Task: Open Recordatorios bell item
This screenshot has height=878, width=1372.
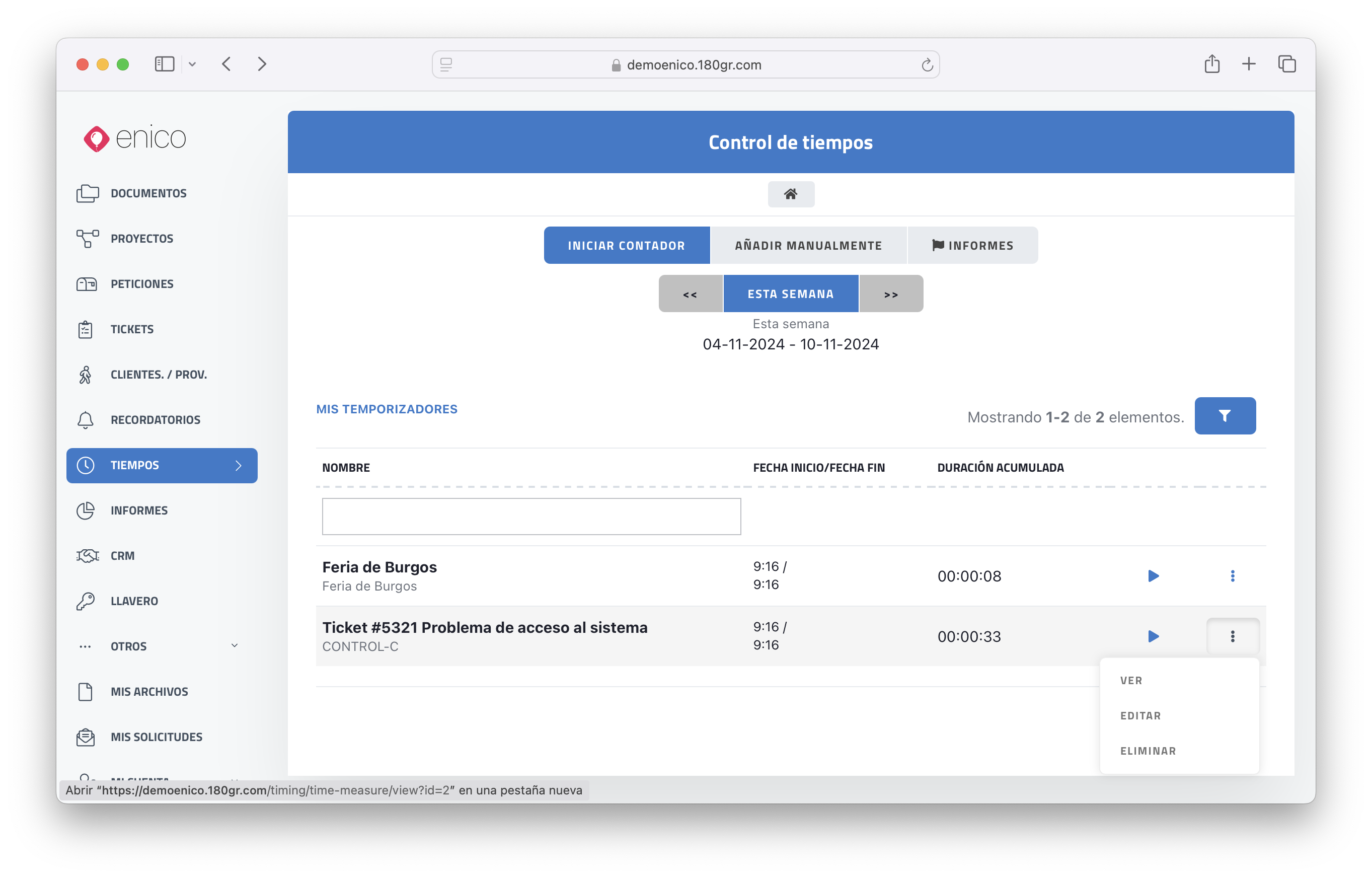Action: [155, 420]
